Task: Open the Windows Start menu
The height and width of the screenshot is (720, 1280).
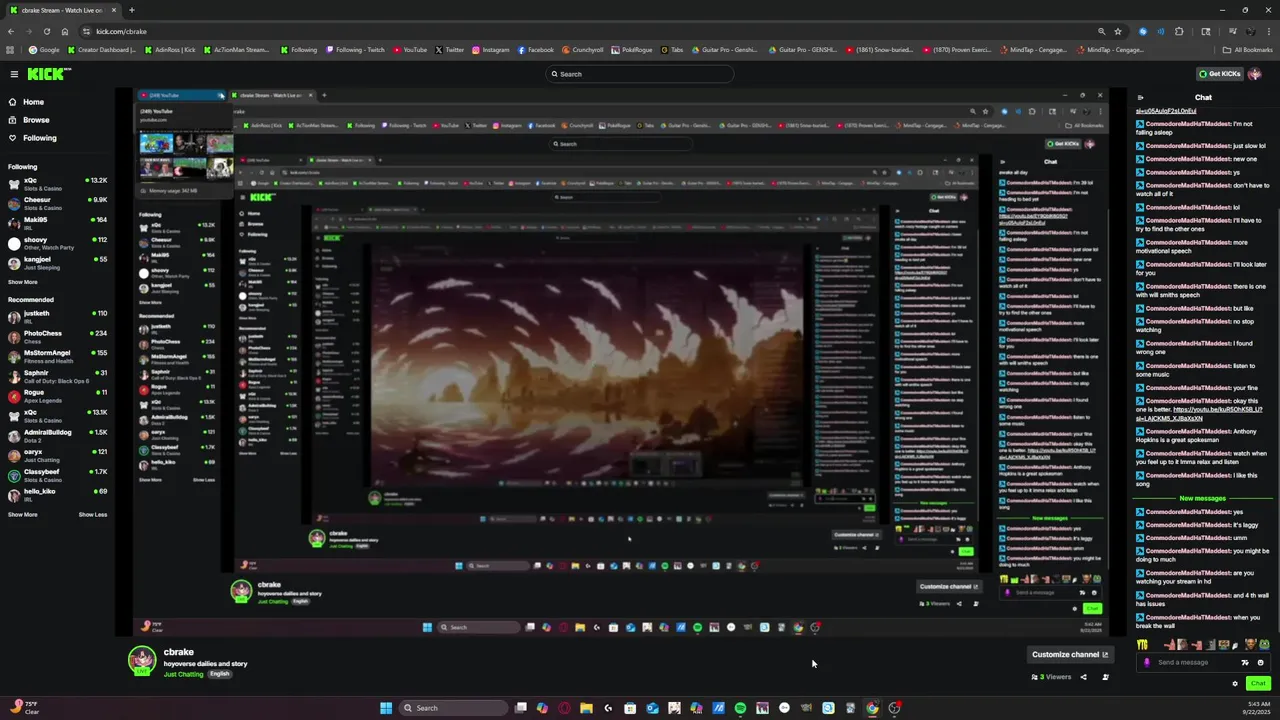Action: (386, 708)
